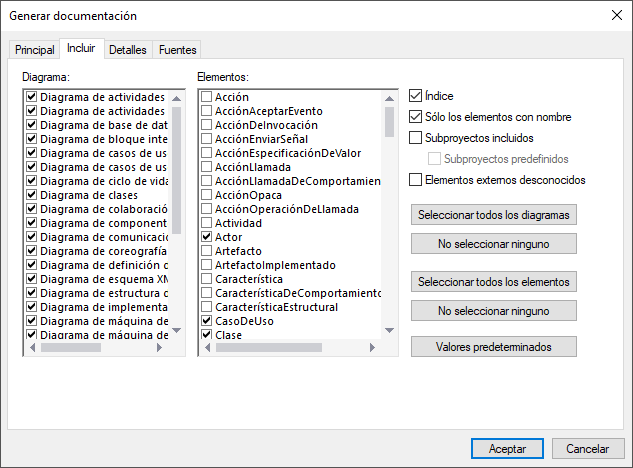633x468 pixels.
Task: Uncheck Diagrama de clases in list
Action: (x=32, y=196)
